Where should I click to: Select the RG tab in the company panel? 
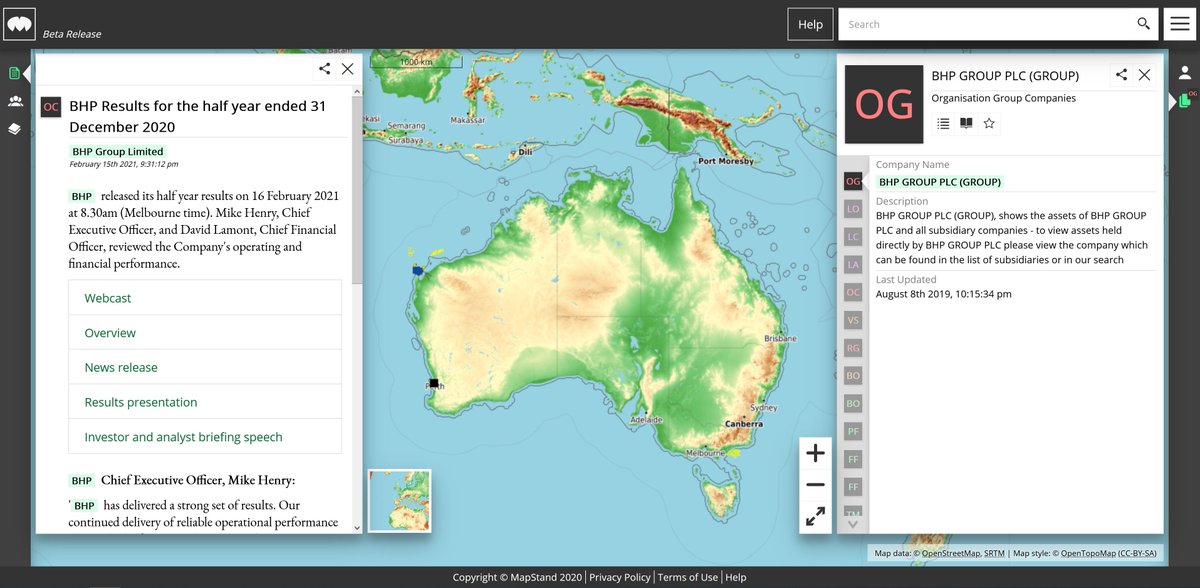(x=853, y=348)
